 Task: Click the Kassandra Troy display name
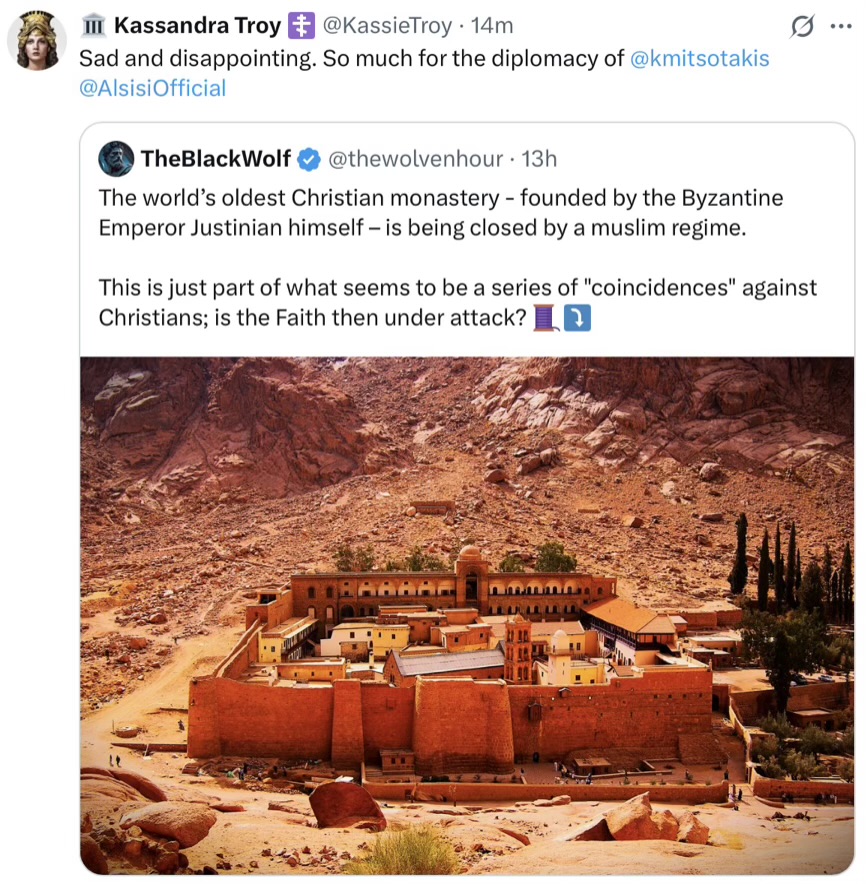197,26
